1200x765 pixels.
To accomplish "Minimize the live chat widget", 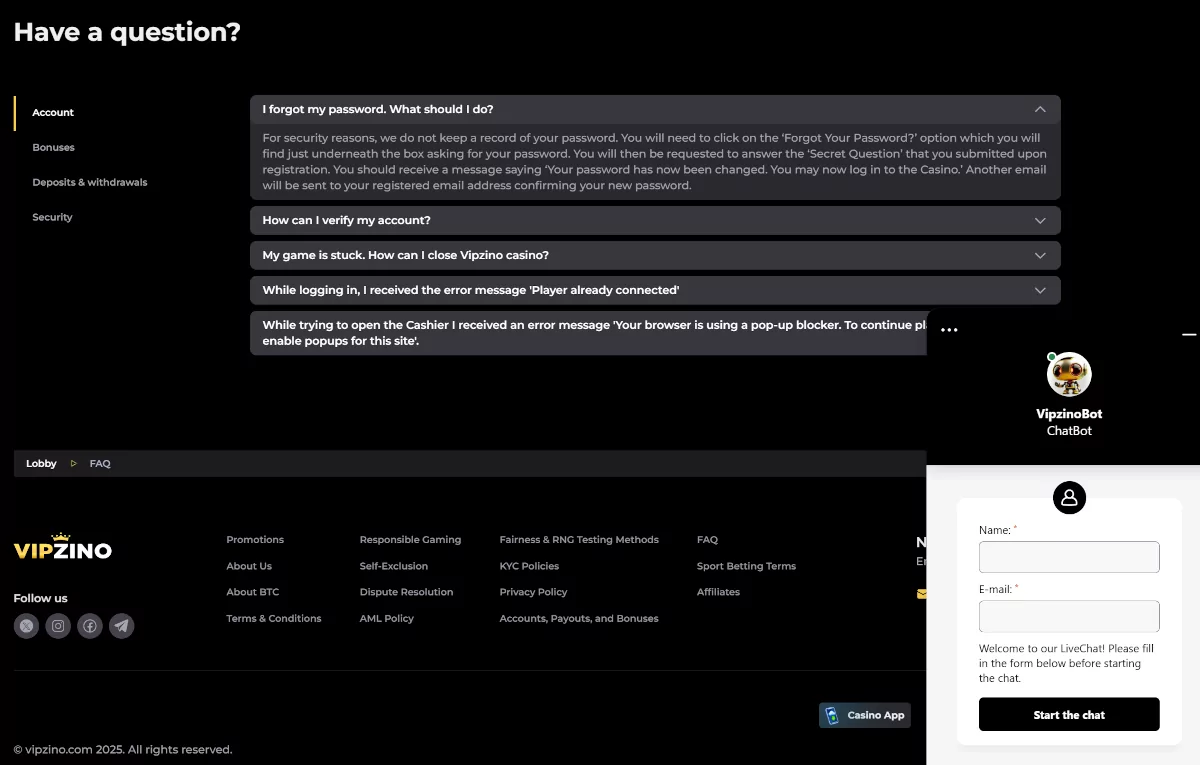I will coord(1189,334).
